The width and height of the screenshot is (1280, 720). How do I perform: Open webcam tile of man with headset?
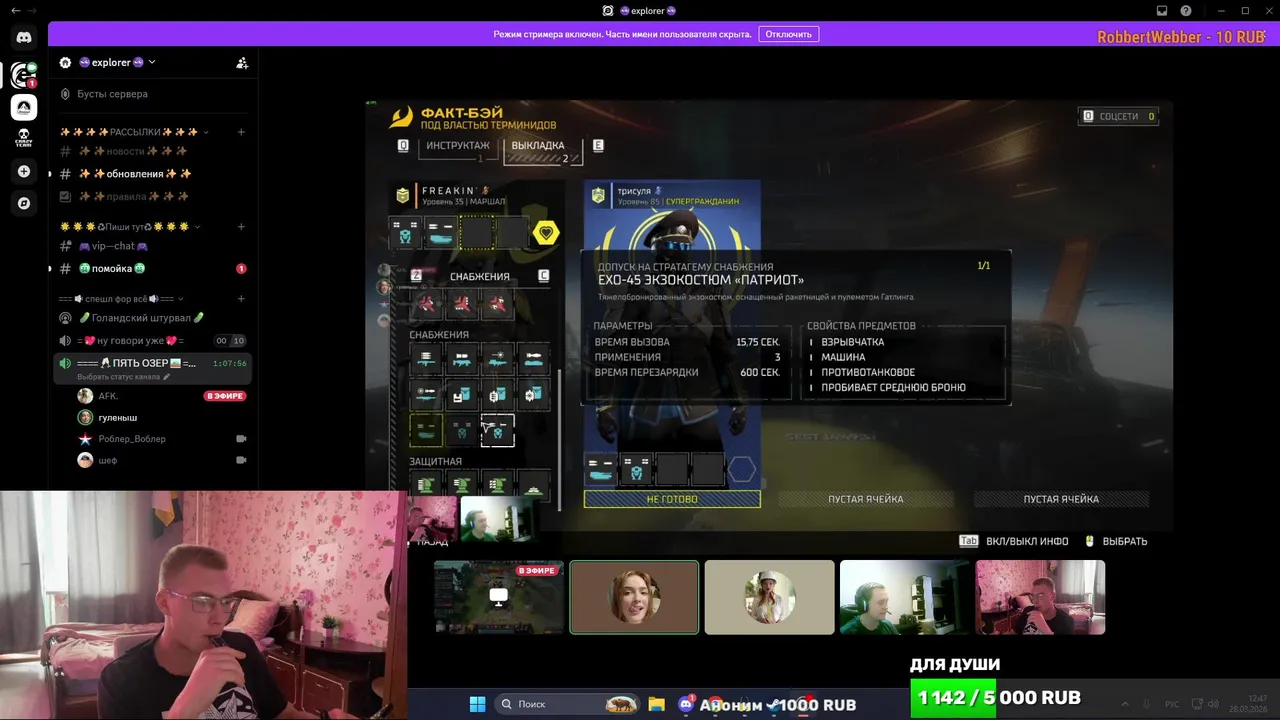pos(904,597)
